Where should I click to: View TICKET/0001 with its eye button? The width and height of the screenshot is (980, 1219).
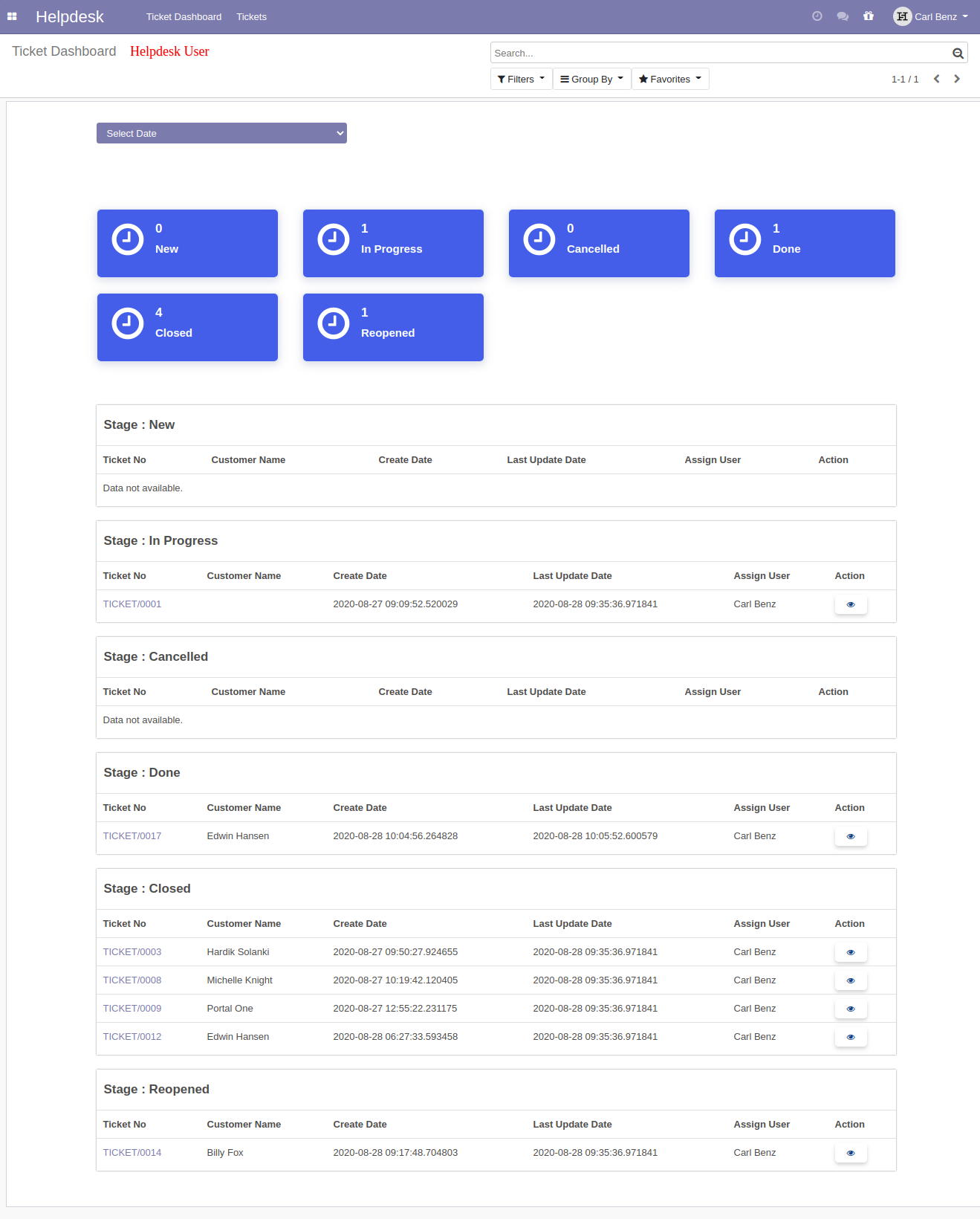[x=851, y=604]
